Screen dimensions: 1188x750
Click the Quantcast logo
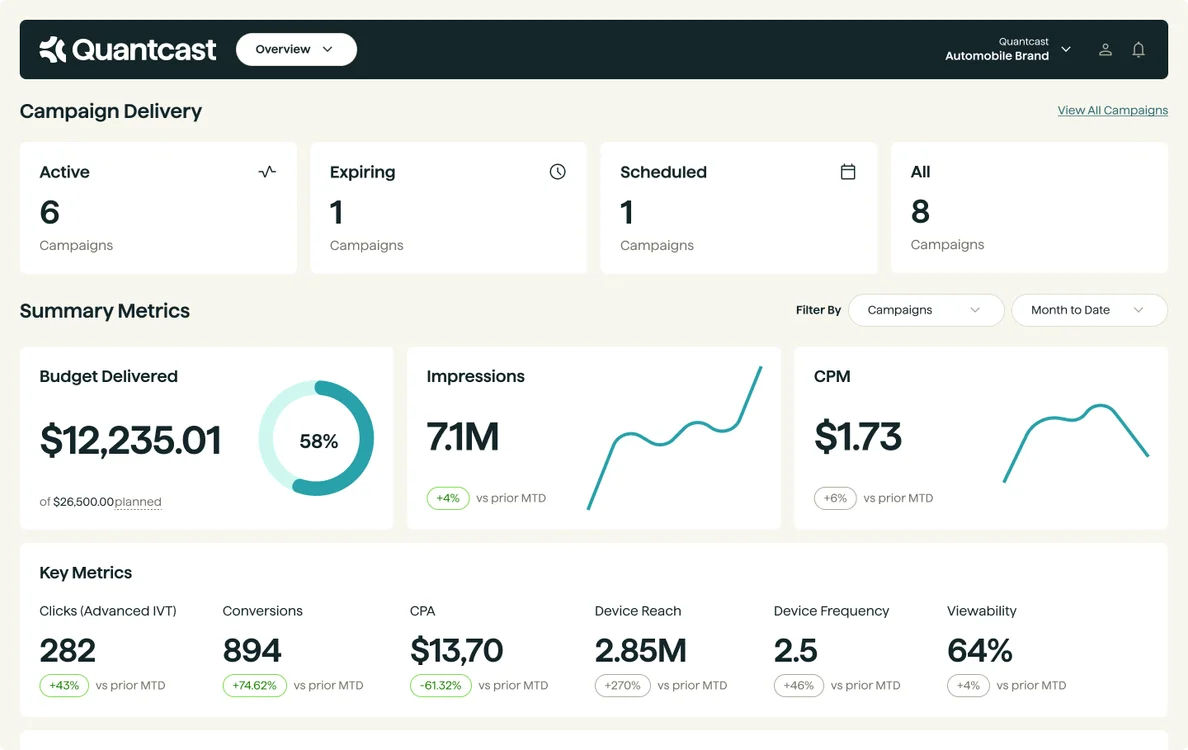pos(127,49)
